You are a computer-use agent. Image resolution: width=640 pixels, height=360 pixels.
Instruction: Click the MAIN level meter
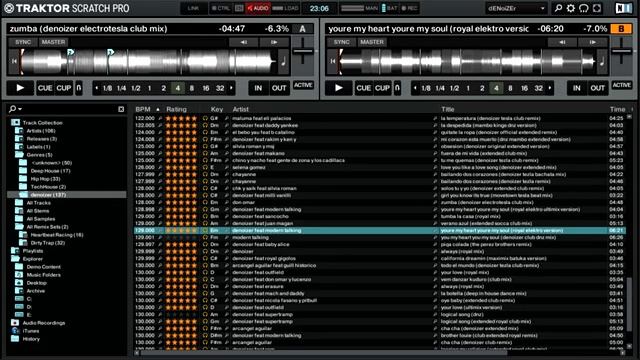(359, 8)
